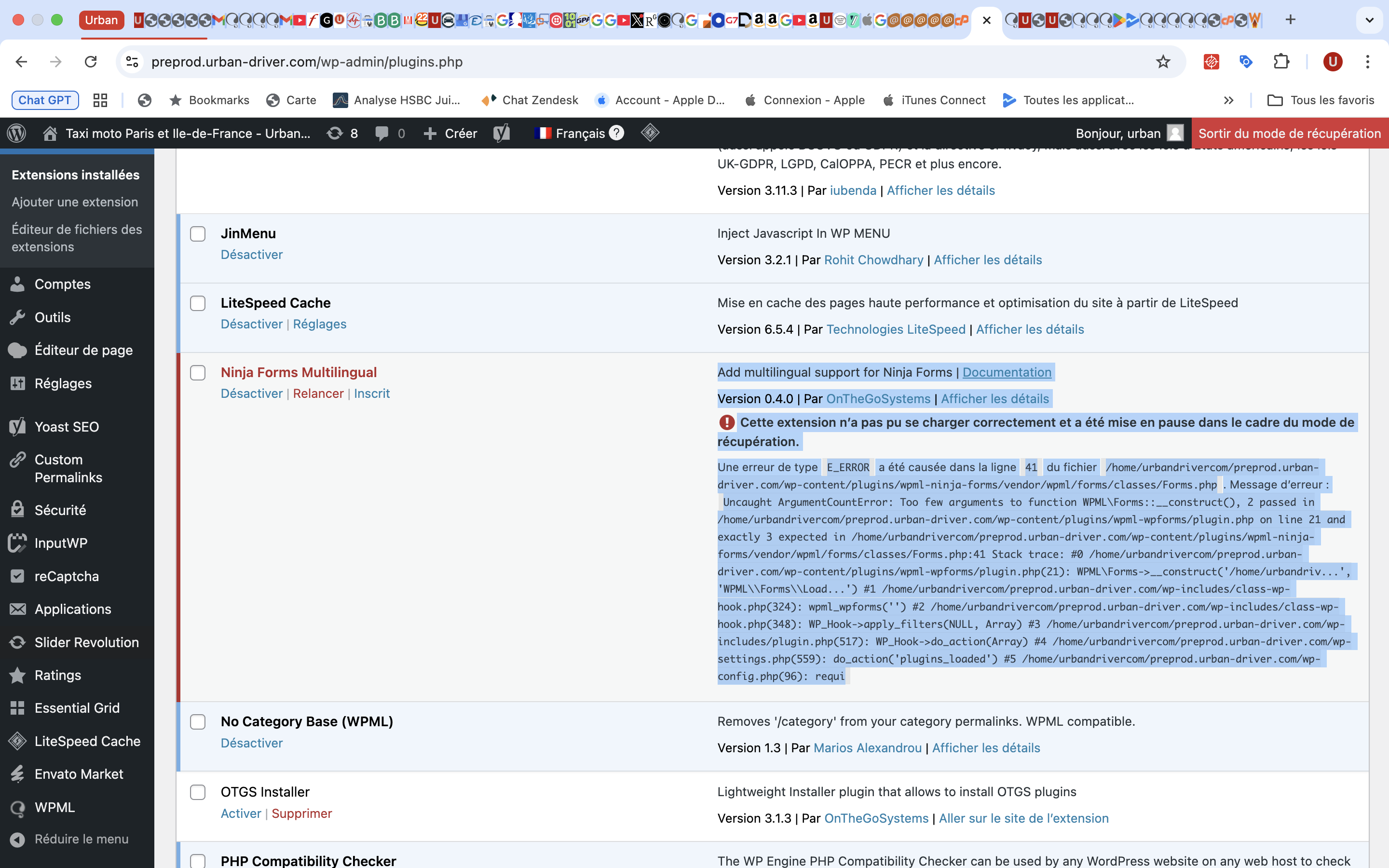
Task: Open the Chrome three-dot menu
Action: click(x=1368, y=61)
